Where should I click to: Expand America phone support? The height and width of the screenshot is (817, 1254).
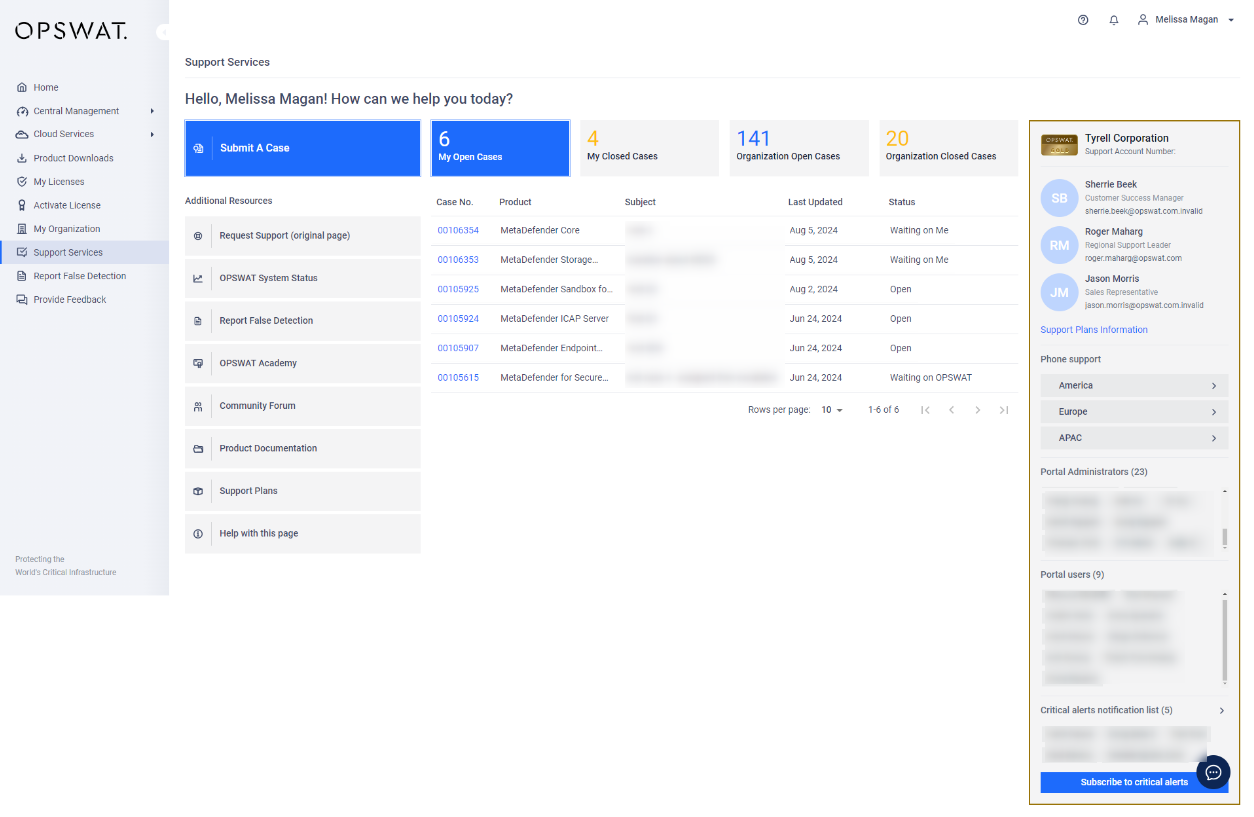1134,385
